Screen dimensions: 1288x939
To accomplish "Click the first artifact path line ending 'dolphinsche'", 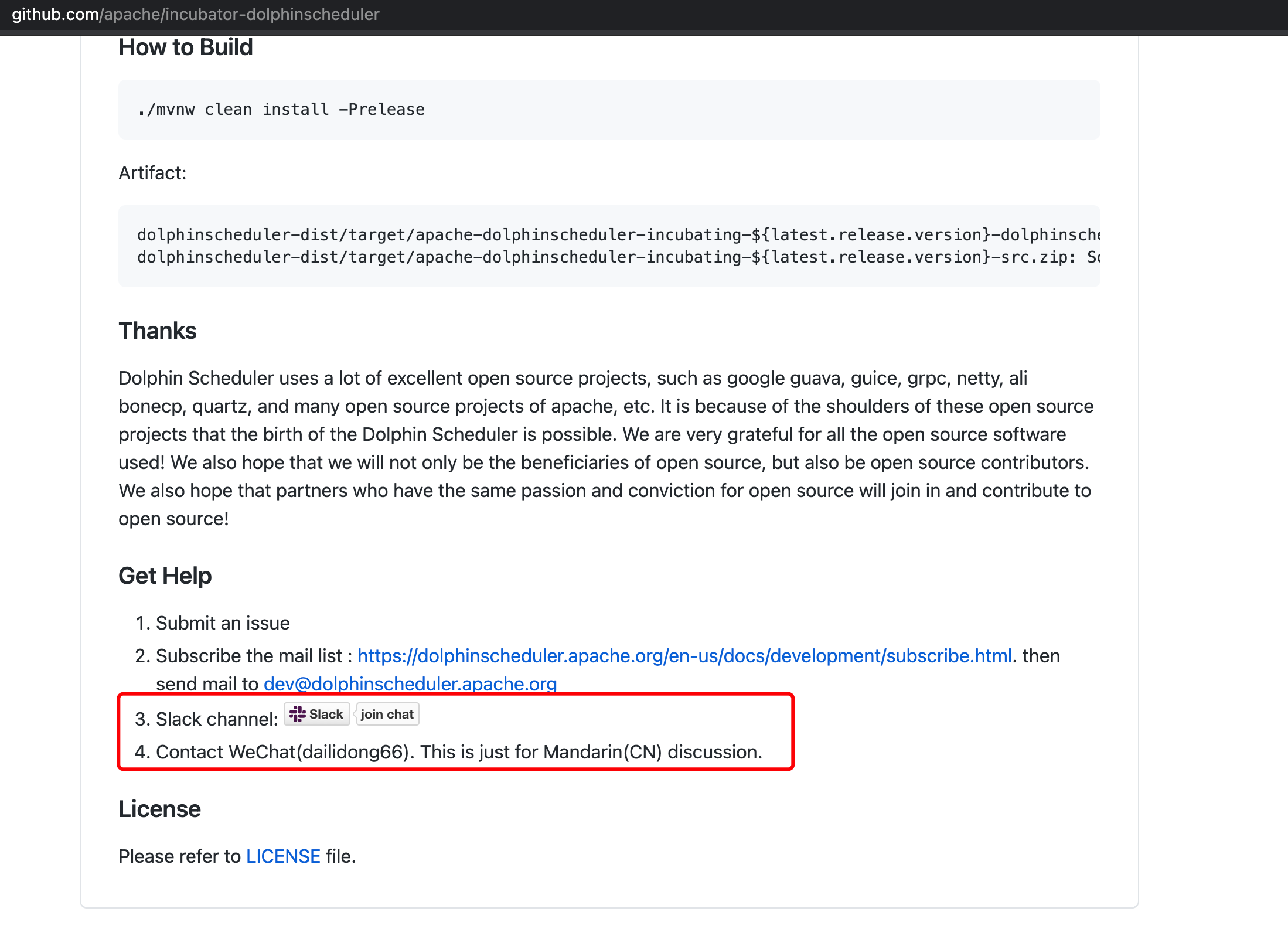I will [618, 235].
